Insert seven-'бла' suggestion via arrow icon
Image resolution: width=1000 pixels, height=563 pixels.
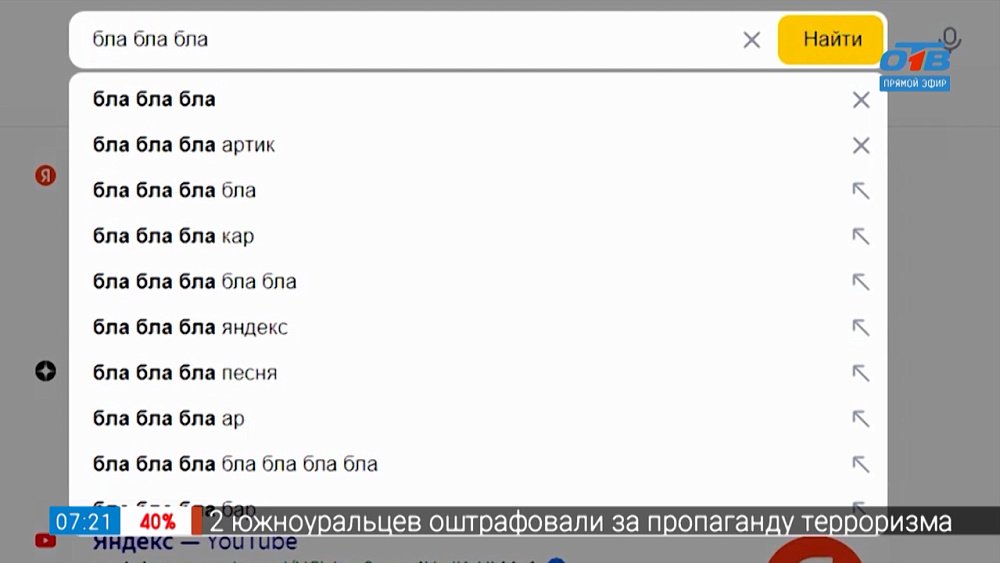861,464
